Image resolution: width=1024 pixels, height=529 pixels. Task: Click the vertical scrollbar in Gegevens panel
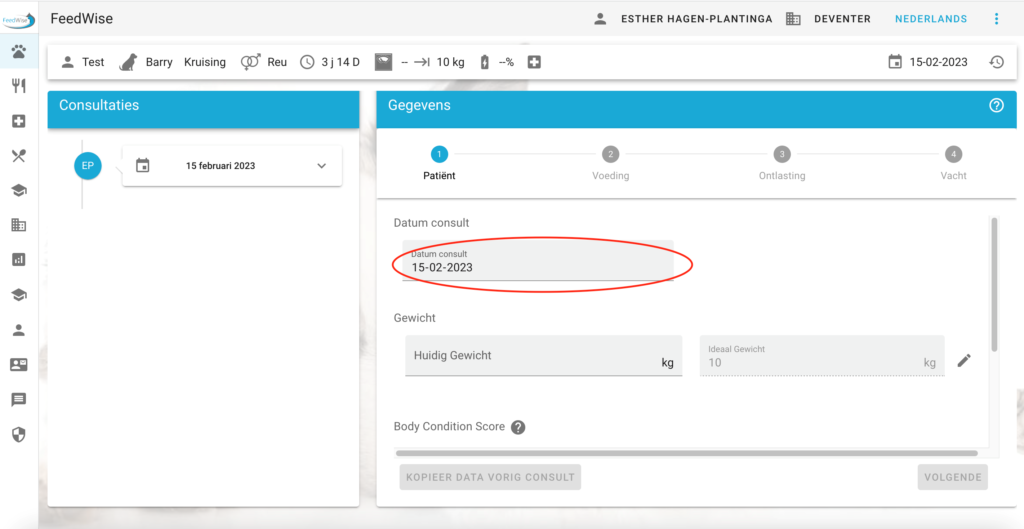994,284
